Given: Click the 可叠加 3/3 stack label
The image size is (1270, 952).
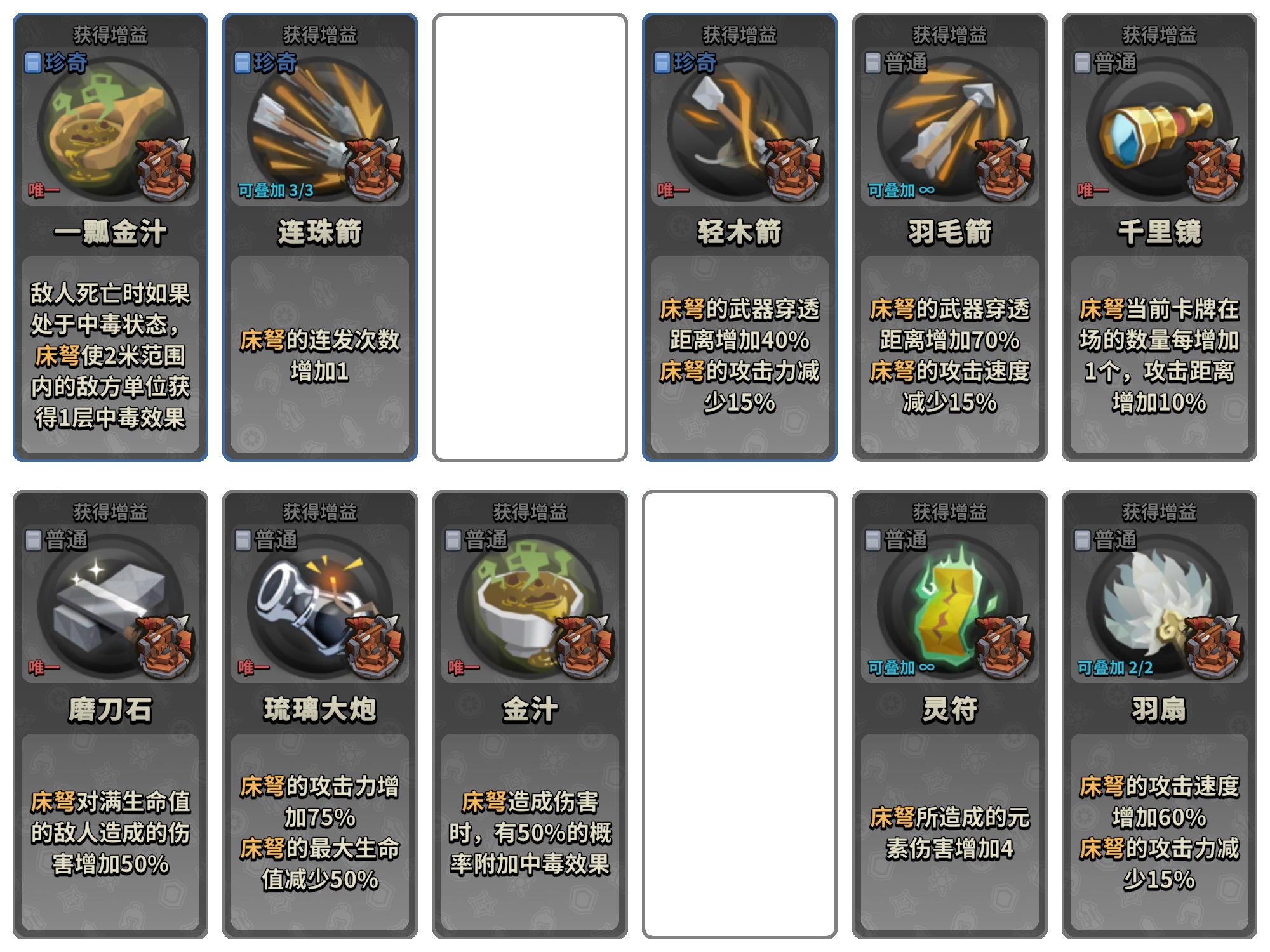Looking at the screenshot, I should tap(276, 190).
